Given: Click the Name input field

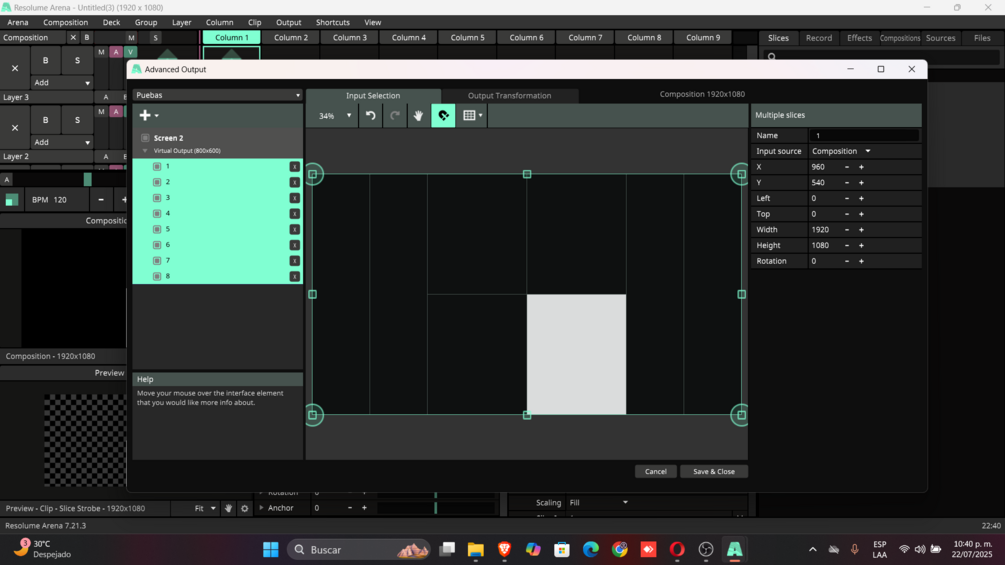Looking at the screenshot, I should [x=863, y=135].
